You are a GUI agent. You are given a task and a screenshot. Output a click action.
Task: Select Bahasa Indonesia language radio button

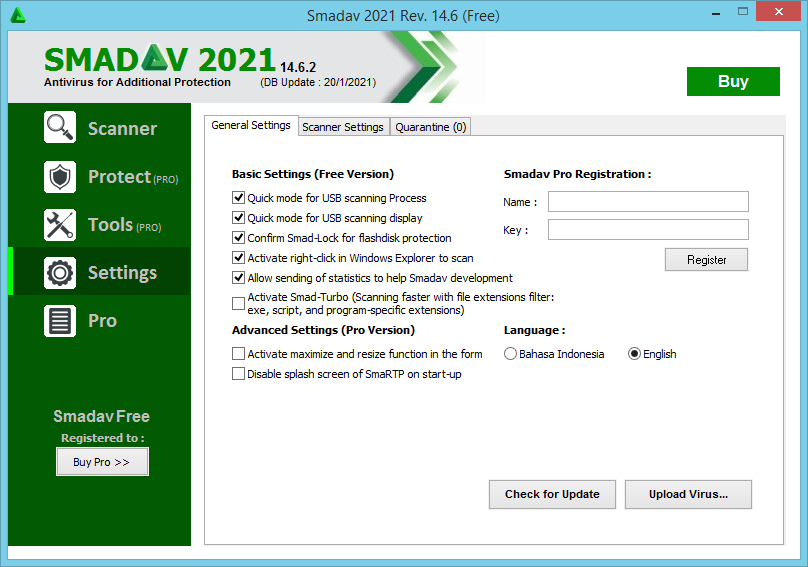point(510,354)
